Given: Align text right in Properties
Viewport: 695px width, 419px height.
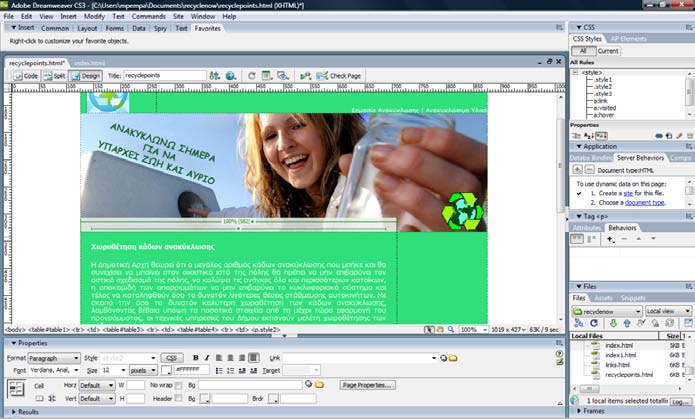Looking at the screenshot, I should [x=242, y=358].
